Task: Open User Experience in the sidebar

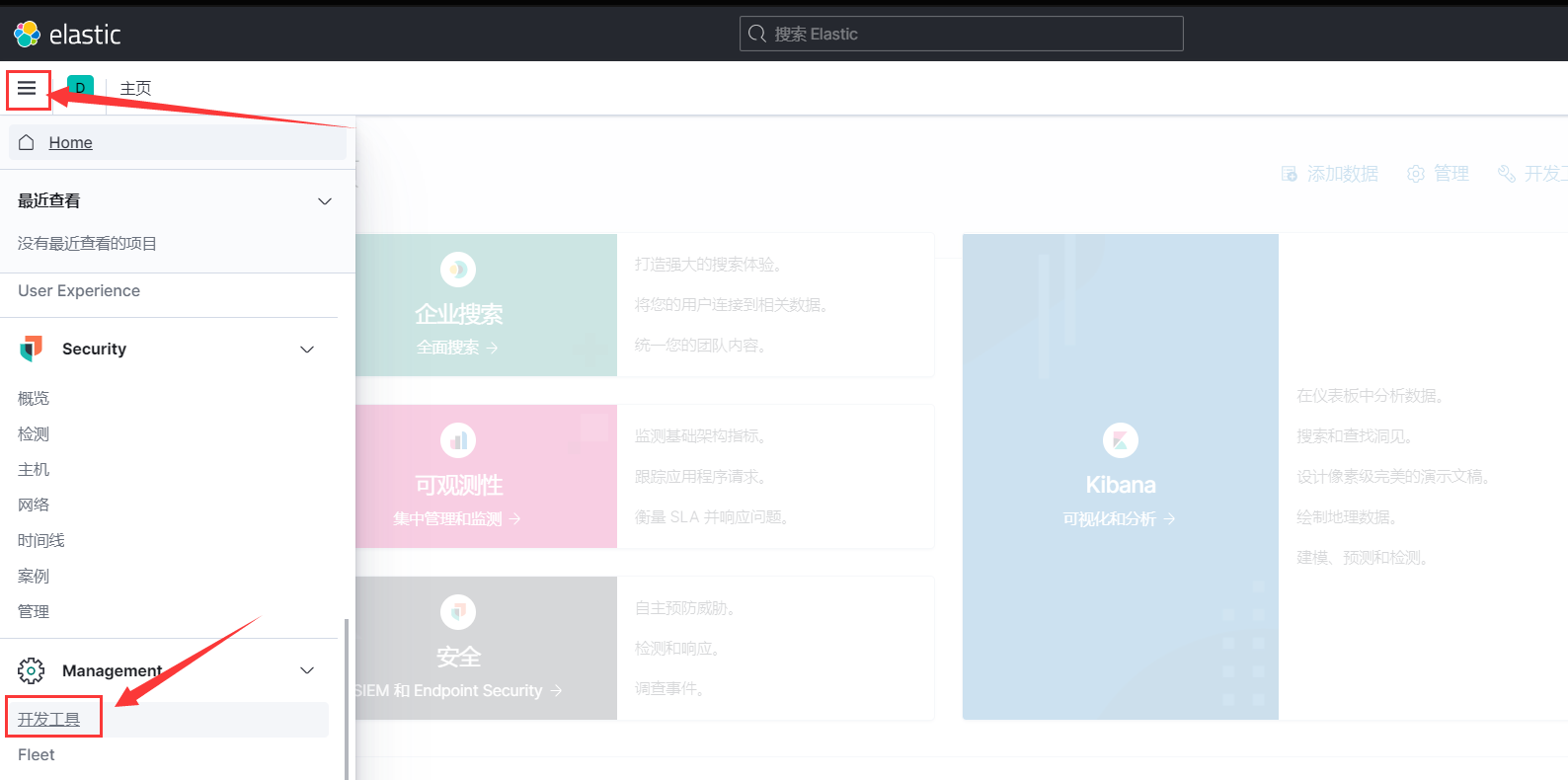Action: (79, 291)
